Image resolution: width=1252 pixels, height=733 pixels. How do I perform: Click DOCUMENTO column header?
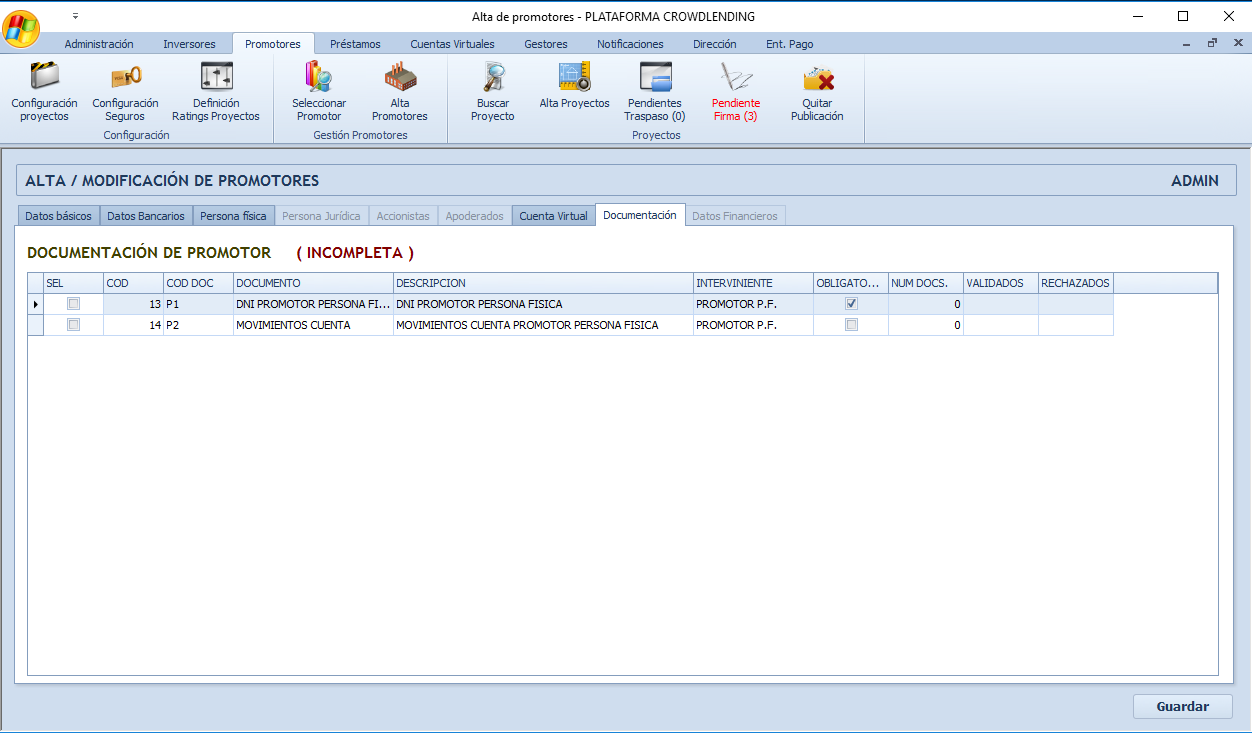pyautogui.click(x=313, y=283)
